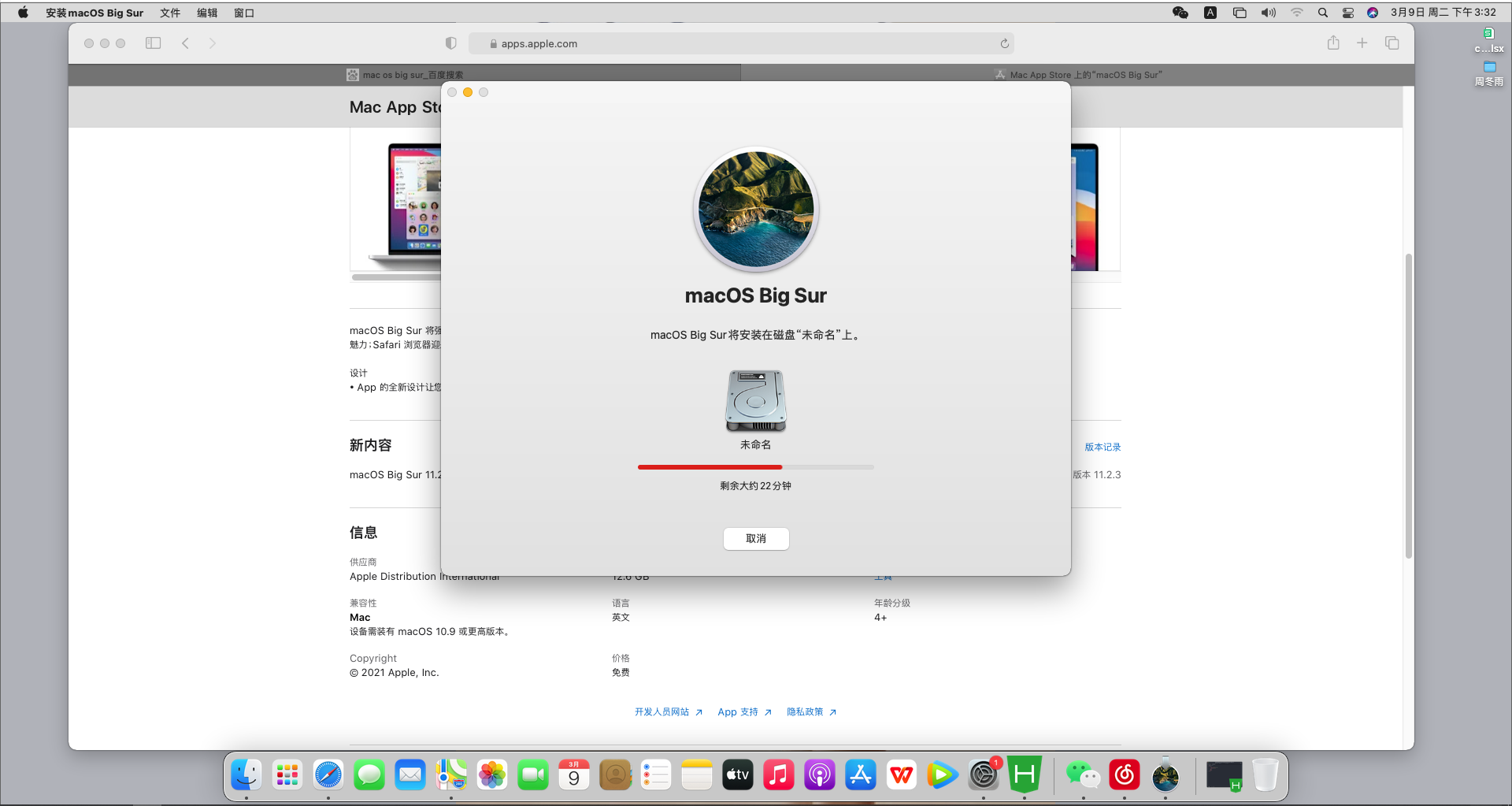Open Notes from the Dock
Image resolution: width=1512 pixels, height=806 pixels.
697,775
